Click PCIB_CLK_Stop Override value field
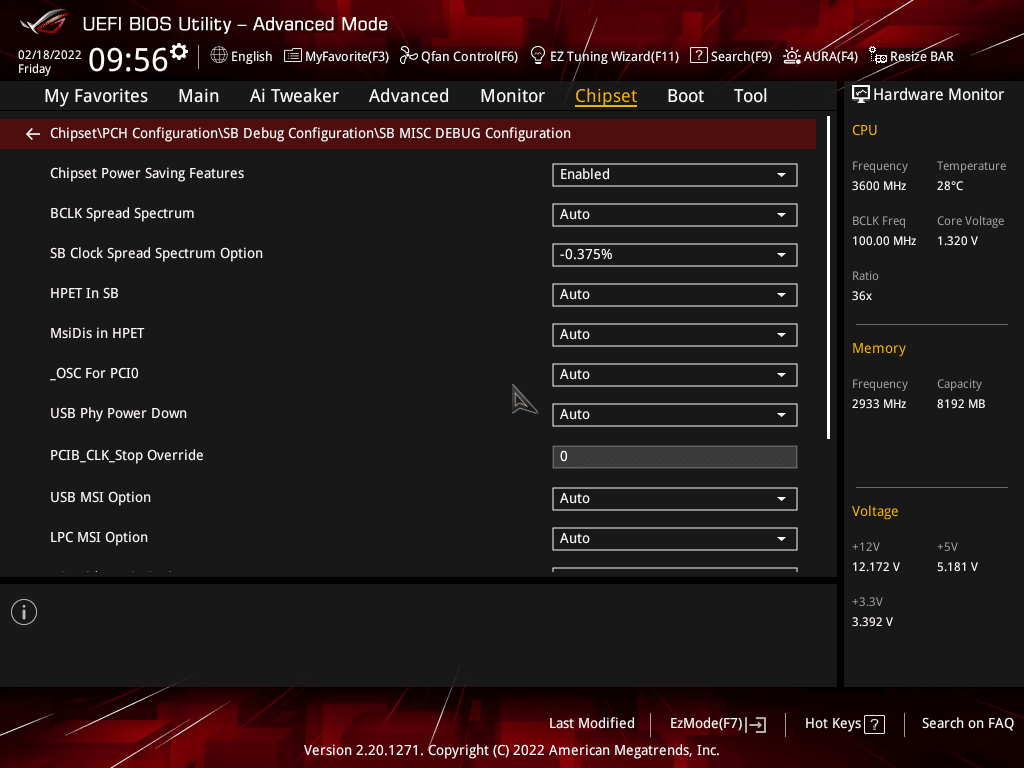 [675, 456]
